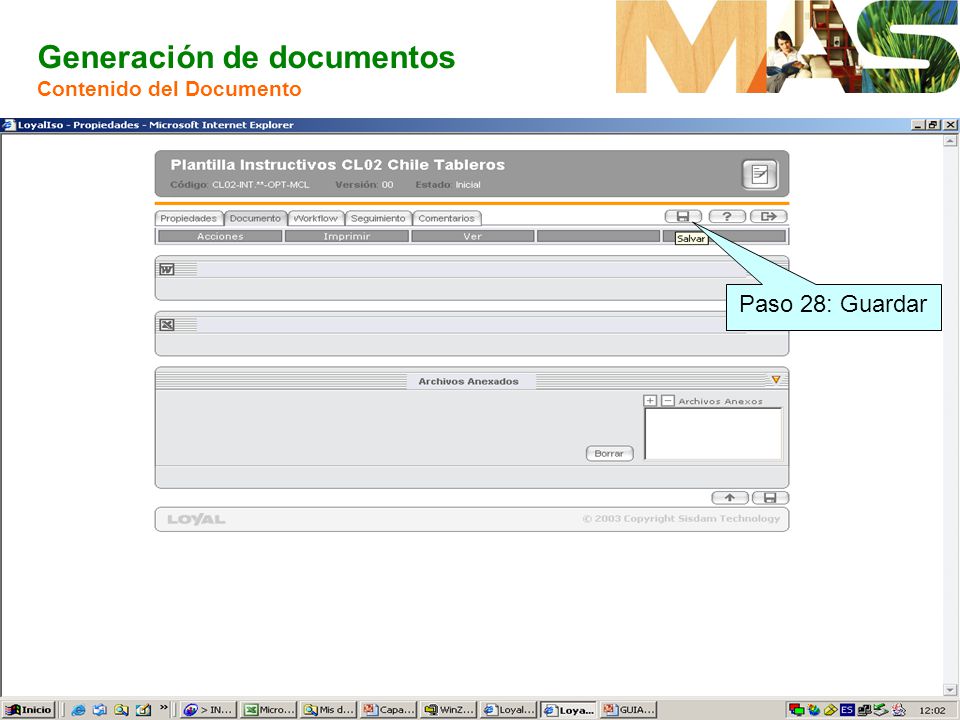Viewport: 960px width, 720px height.
Task: Select the Documento tab
Action: click(255, 219)
